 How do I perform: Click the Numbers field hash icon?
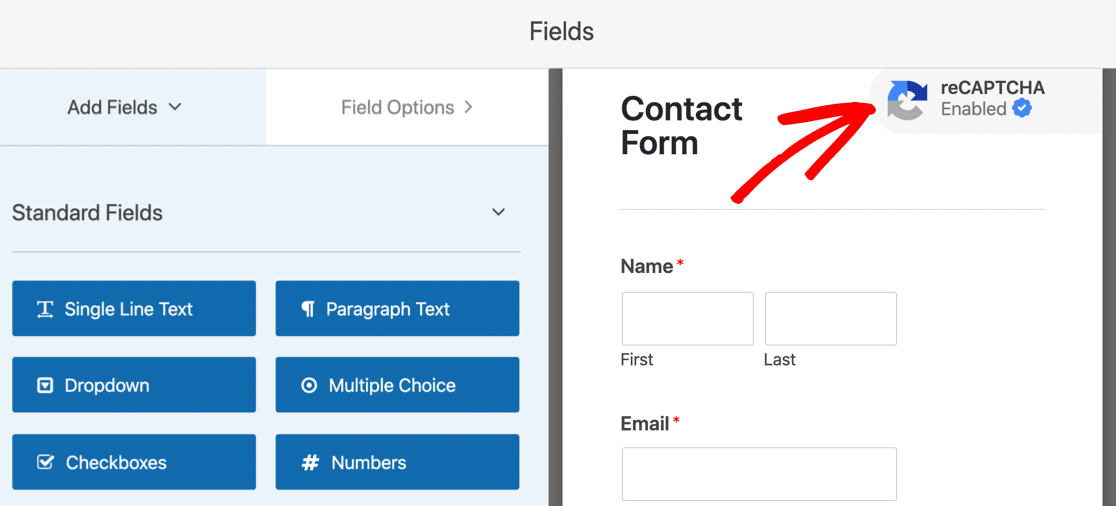click(310, 463)
